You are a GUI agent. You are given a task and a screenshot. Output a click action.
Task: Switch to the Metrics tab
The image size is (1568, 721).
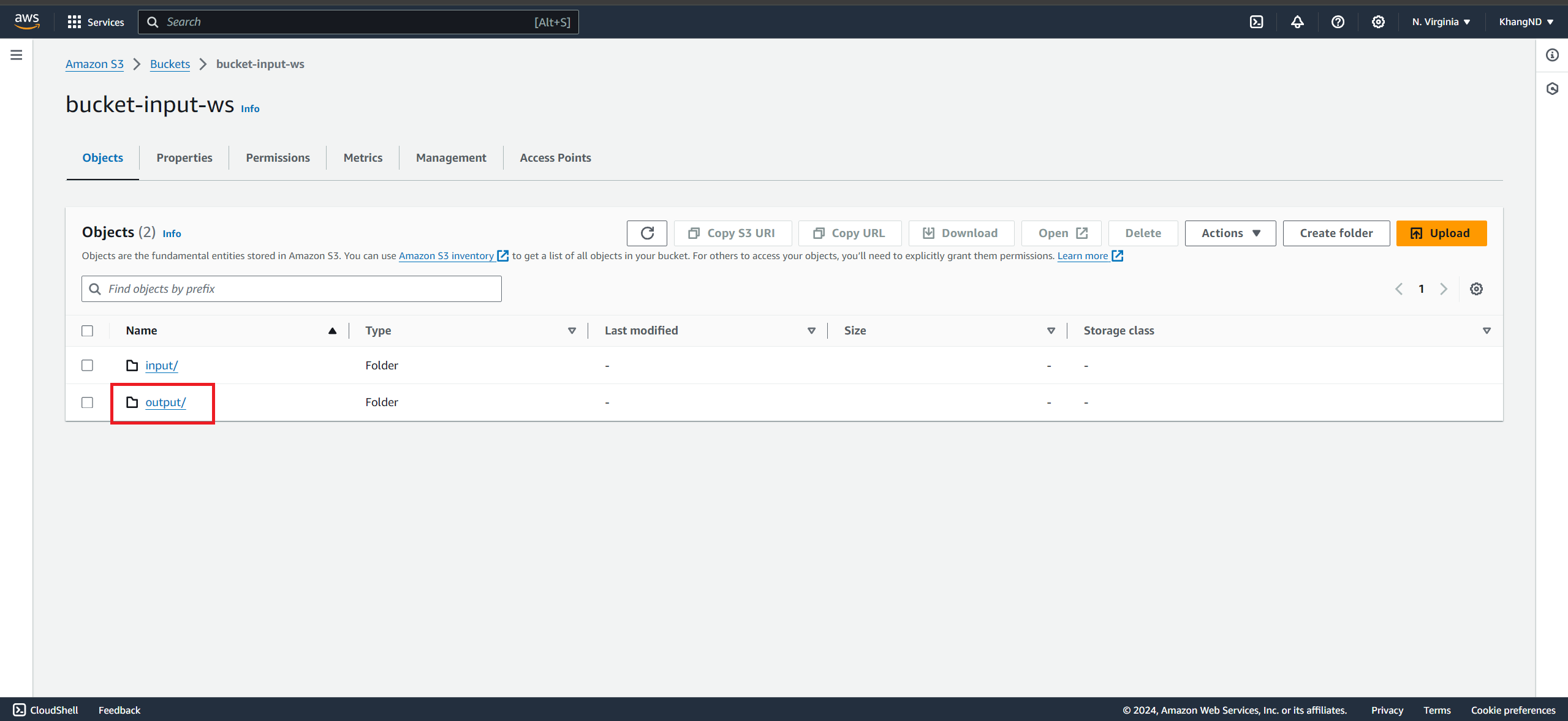pyautogui.click(x=363, y=158)
